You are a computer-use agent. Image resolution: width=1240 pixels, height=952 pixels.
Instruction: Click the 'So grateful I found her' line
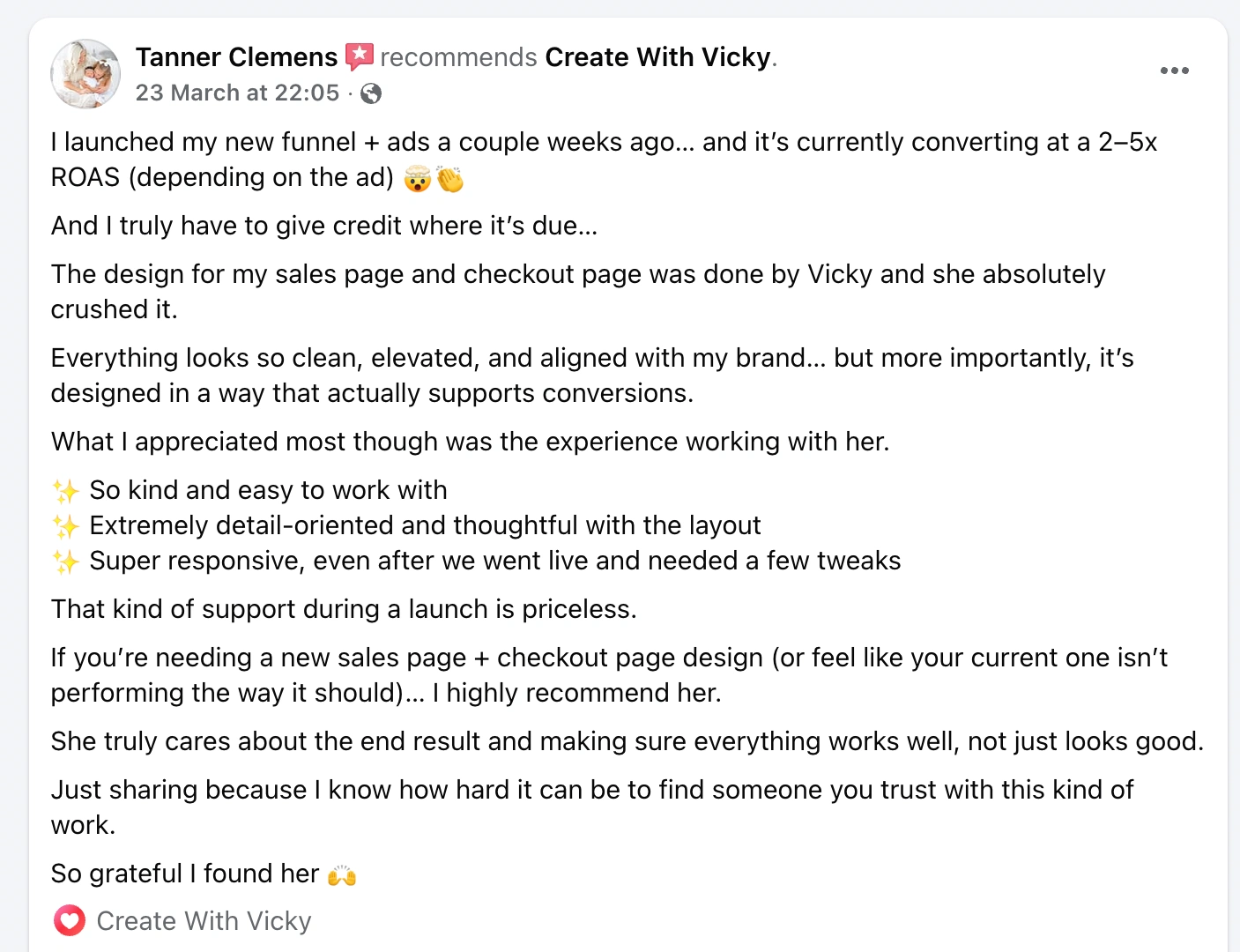[204, 874]
